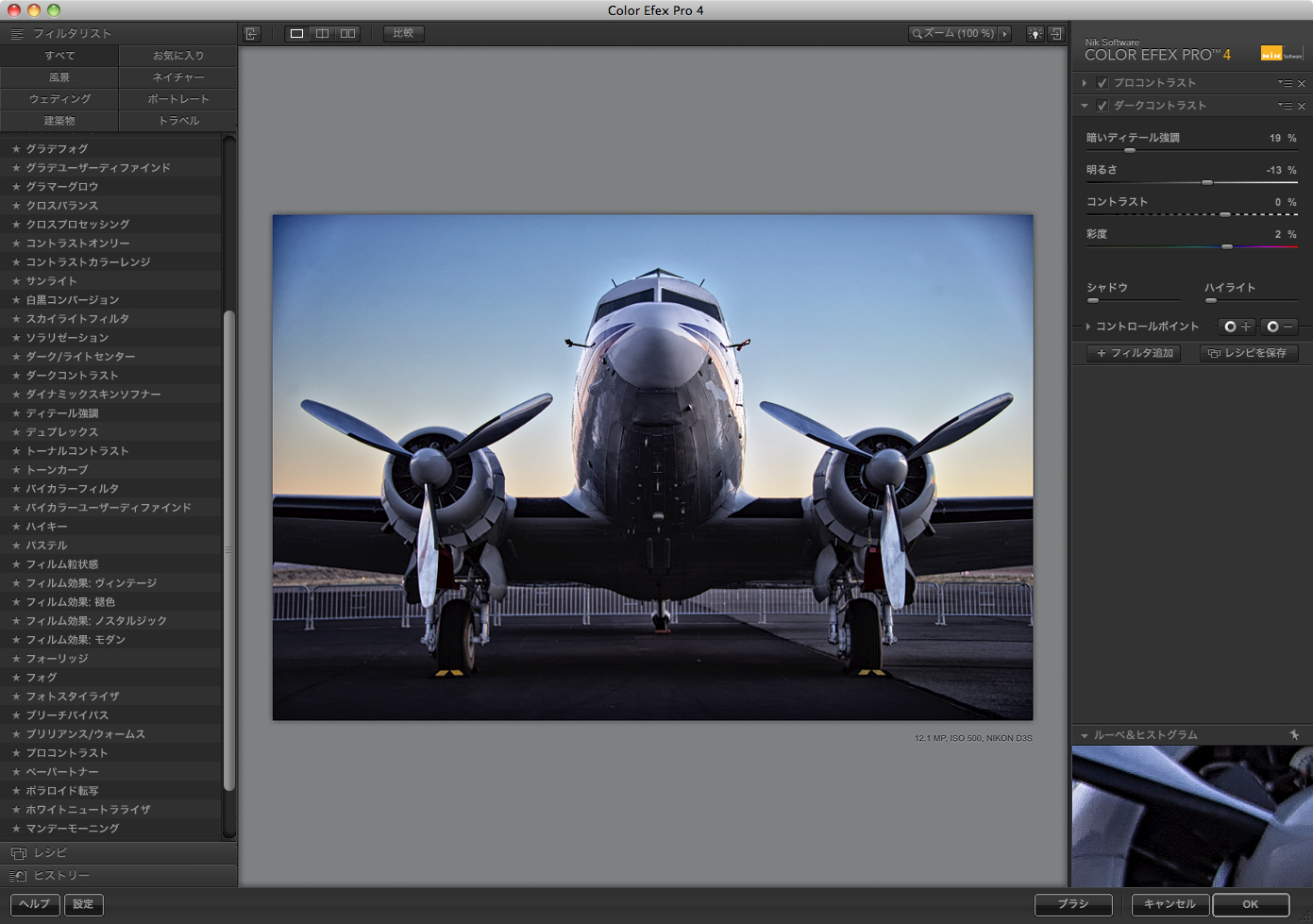Viewport: 1313px width, 924px height.
Task: Collapse the ダークコントラスト filter settings
Action: (1084, 105)
